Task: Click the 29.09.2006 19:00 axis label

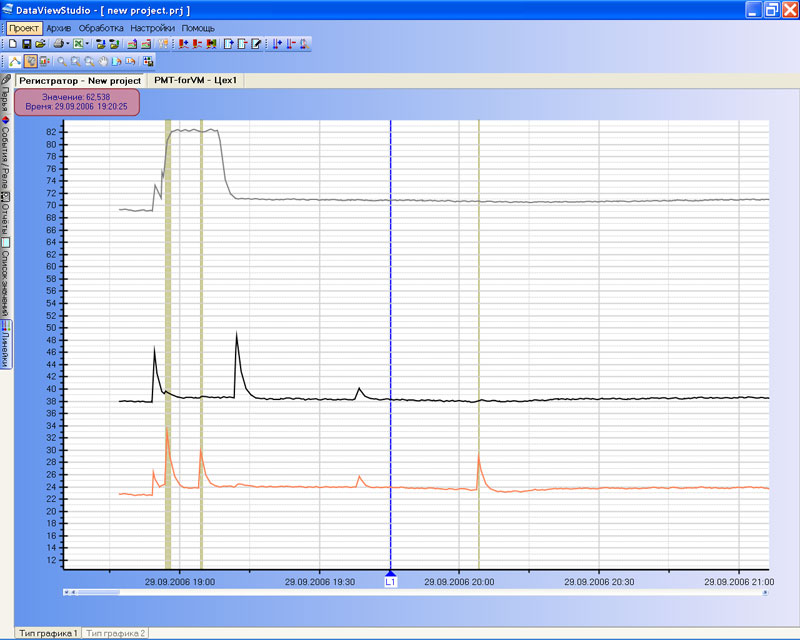Action: click(180, 582)
